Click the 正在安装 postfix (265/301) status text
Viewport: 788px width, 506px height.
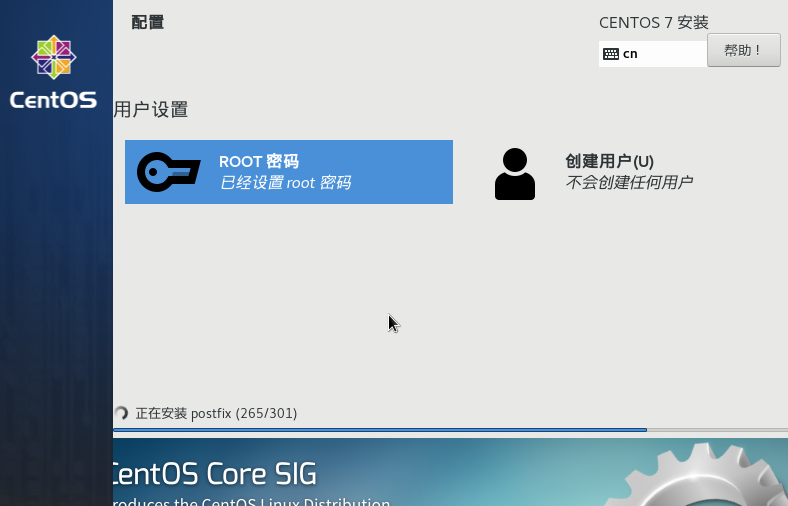[216, 414]
